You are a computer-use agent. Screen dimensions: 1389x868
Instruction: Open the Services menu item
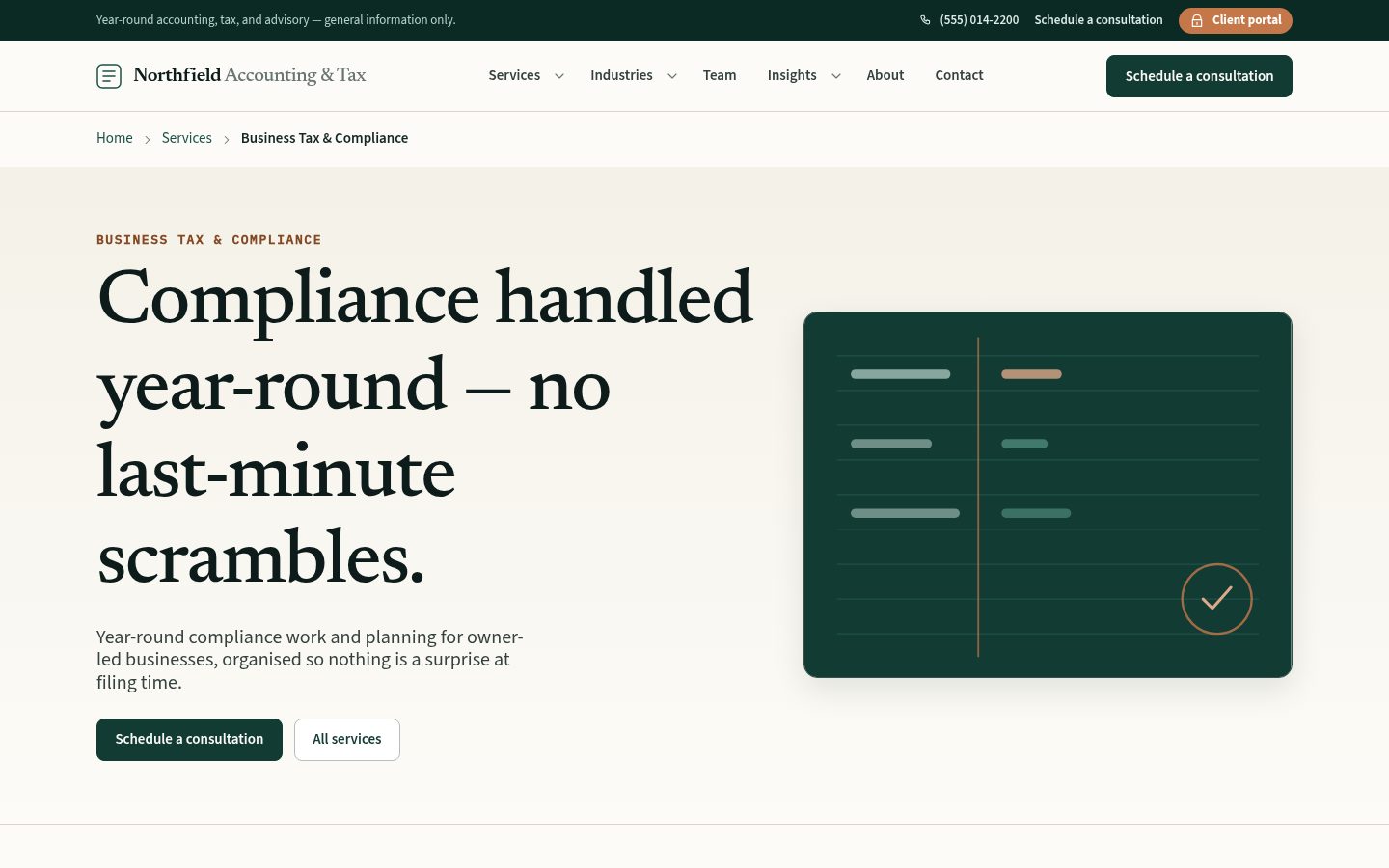[514, 75]
